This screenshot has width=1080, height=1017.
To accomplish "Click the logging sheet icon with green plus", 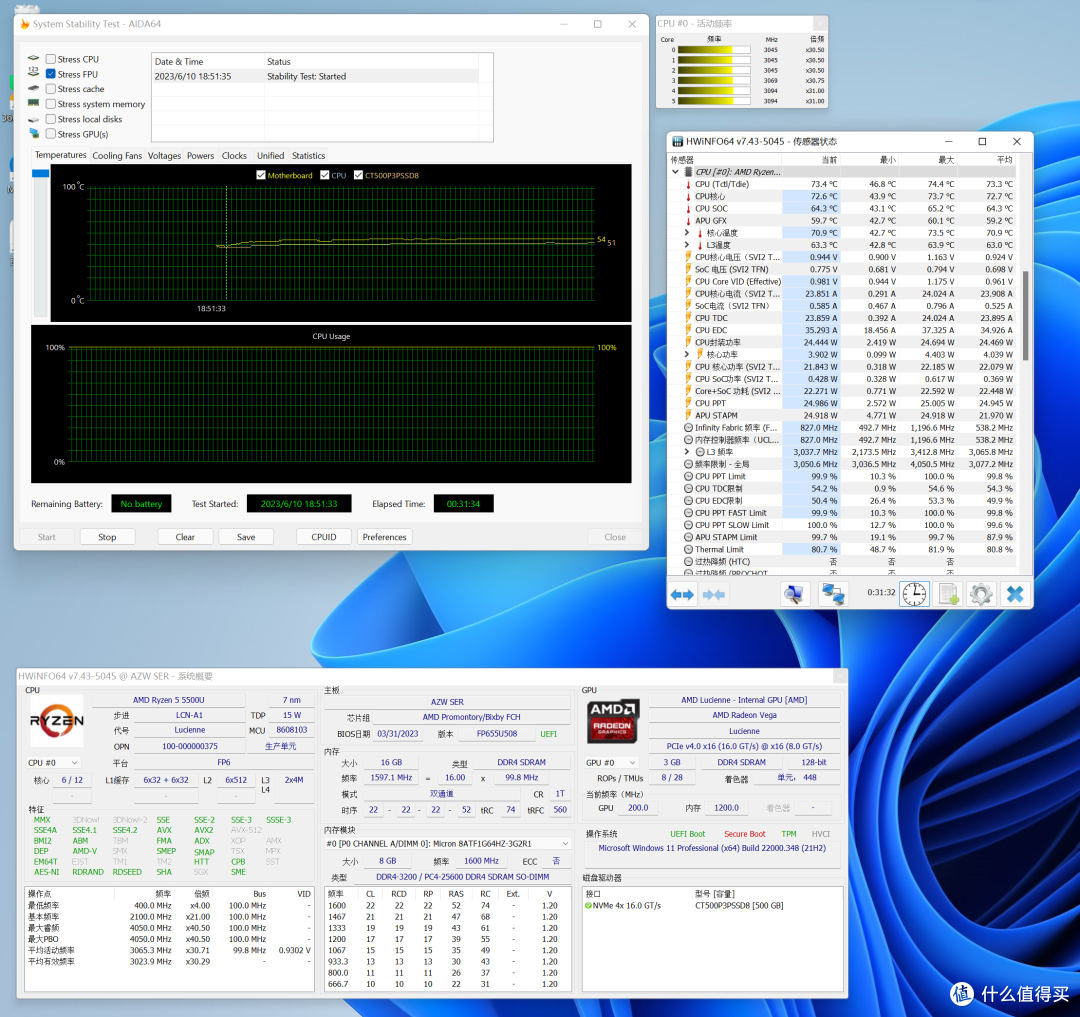I will click(x=949, y=594).
